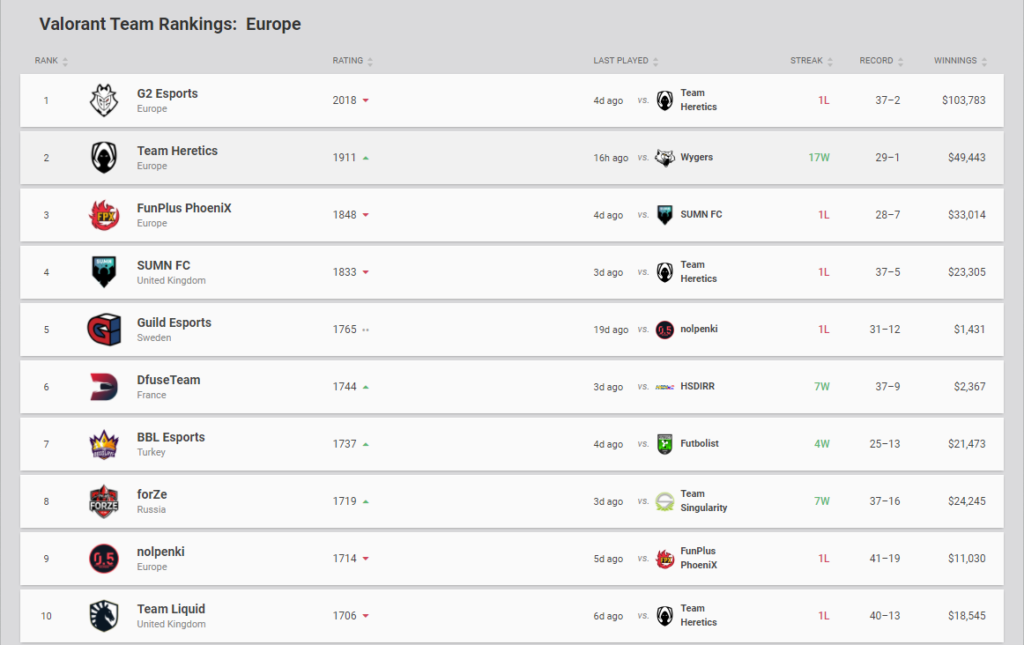This screenshot has height=645, width=1024.
Task: Click the DfuseTeam logo
Action: pos(104,387)
